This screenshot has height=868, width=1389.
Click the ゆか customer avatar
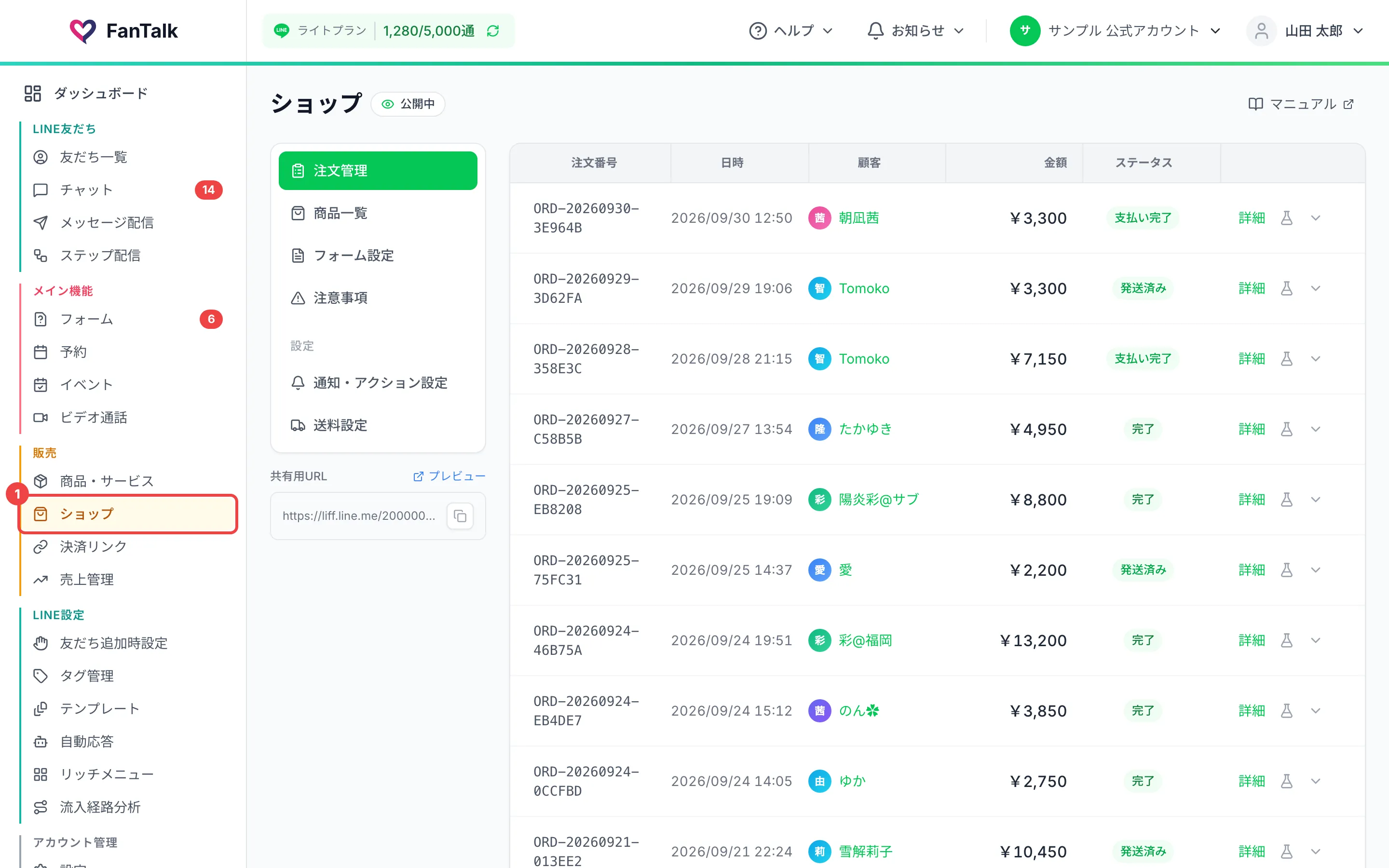click(x=819, y=781)
